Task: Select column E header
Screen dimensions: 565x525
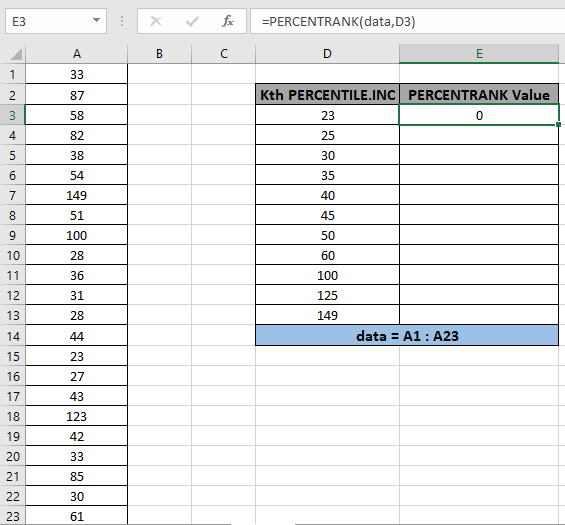Action: click(479, 54)
